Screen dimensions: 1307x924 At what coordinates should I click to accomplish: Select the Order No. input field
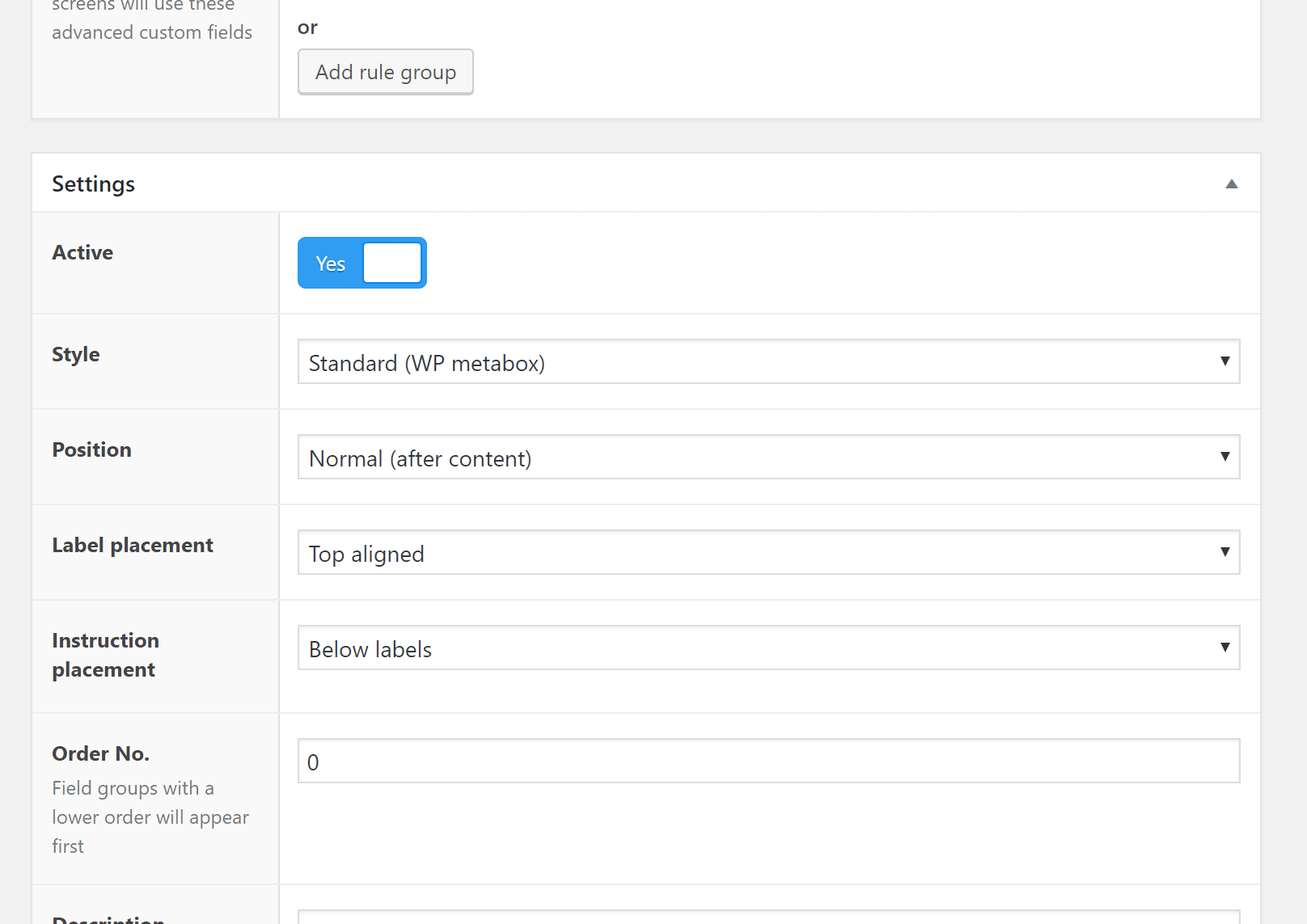[x=768, y=761]
